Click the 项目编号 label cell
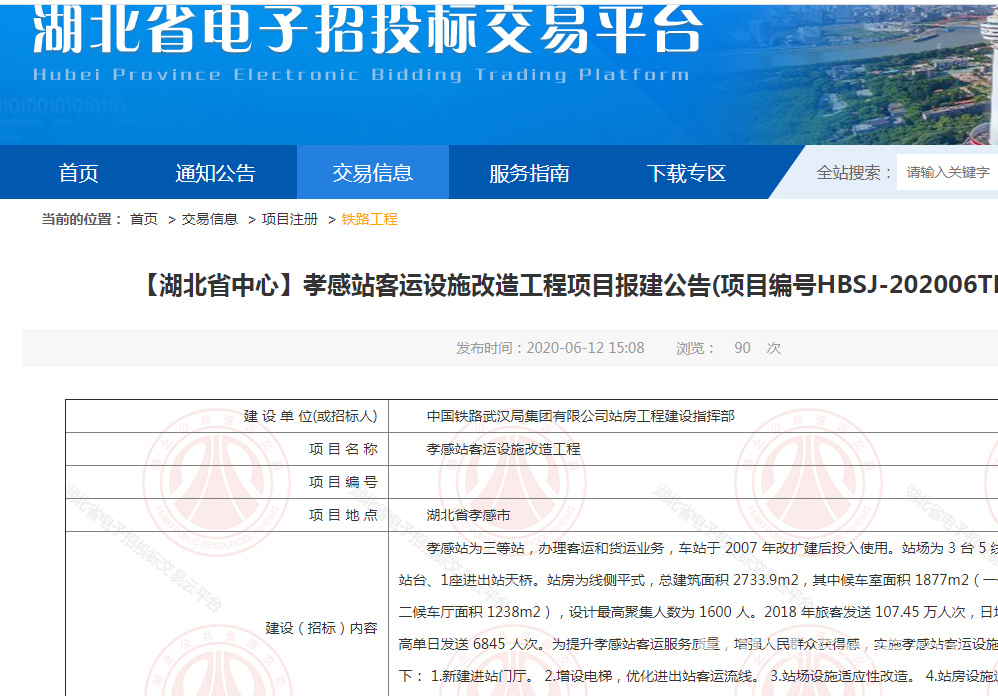This screenshot has width=998, height=696. [x=227, y=482]
